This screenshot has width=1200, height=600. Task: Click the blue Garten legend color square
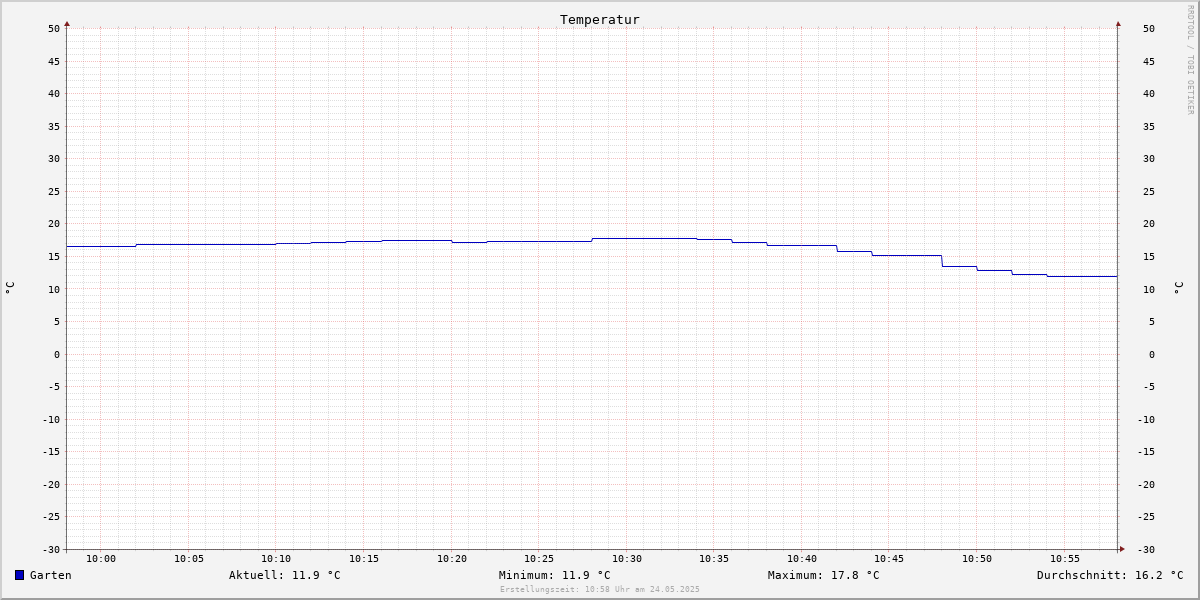tap(19, 575)
